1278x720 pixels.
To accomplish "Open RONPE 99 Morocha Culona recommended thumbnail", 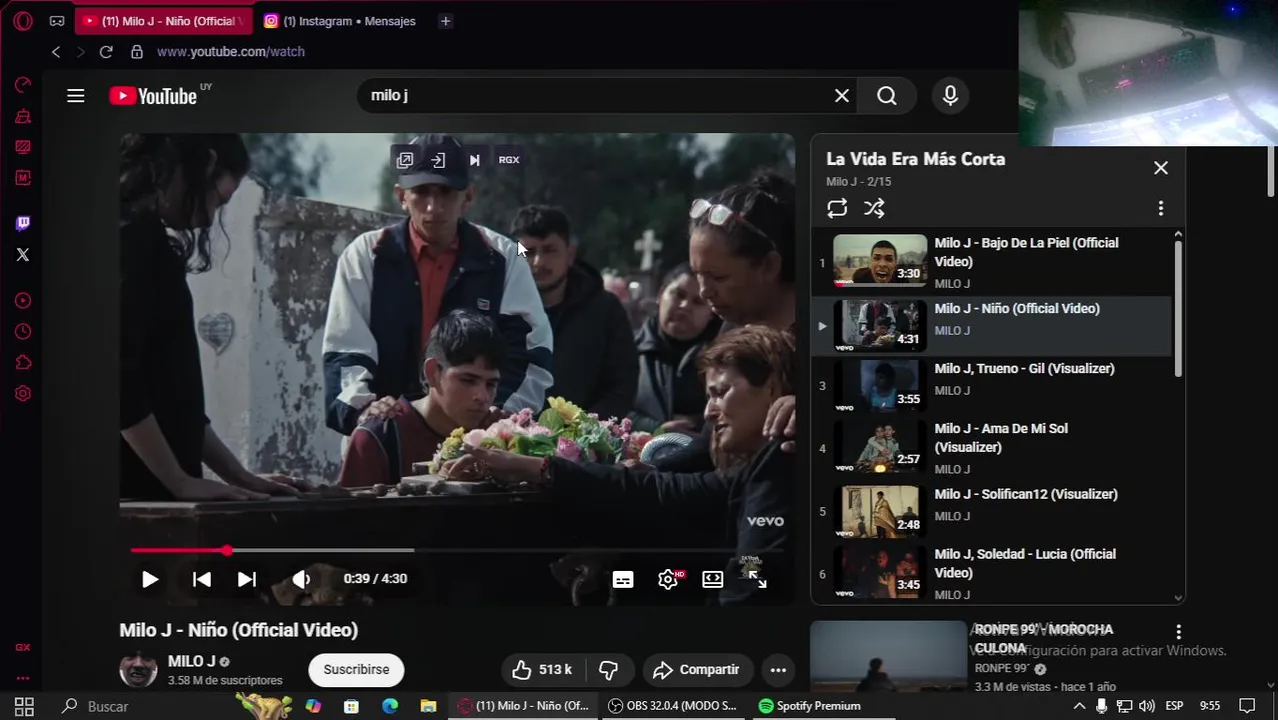I will tap(888, 656).
